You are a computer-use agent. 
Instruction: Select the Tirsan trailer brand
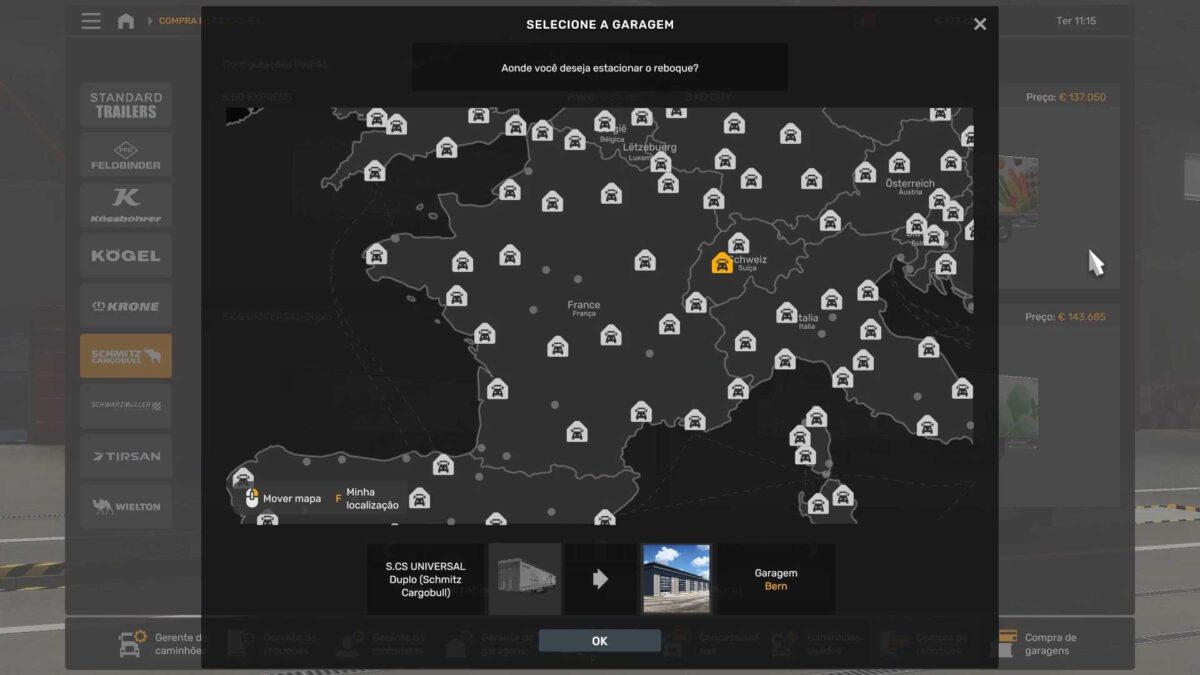[x=126, y=456]
